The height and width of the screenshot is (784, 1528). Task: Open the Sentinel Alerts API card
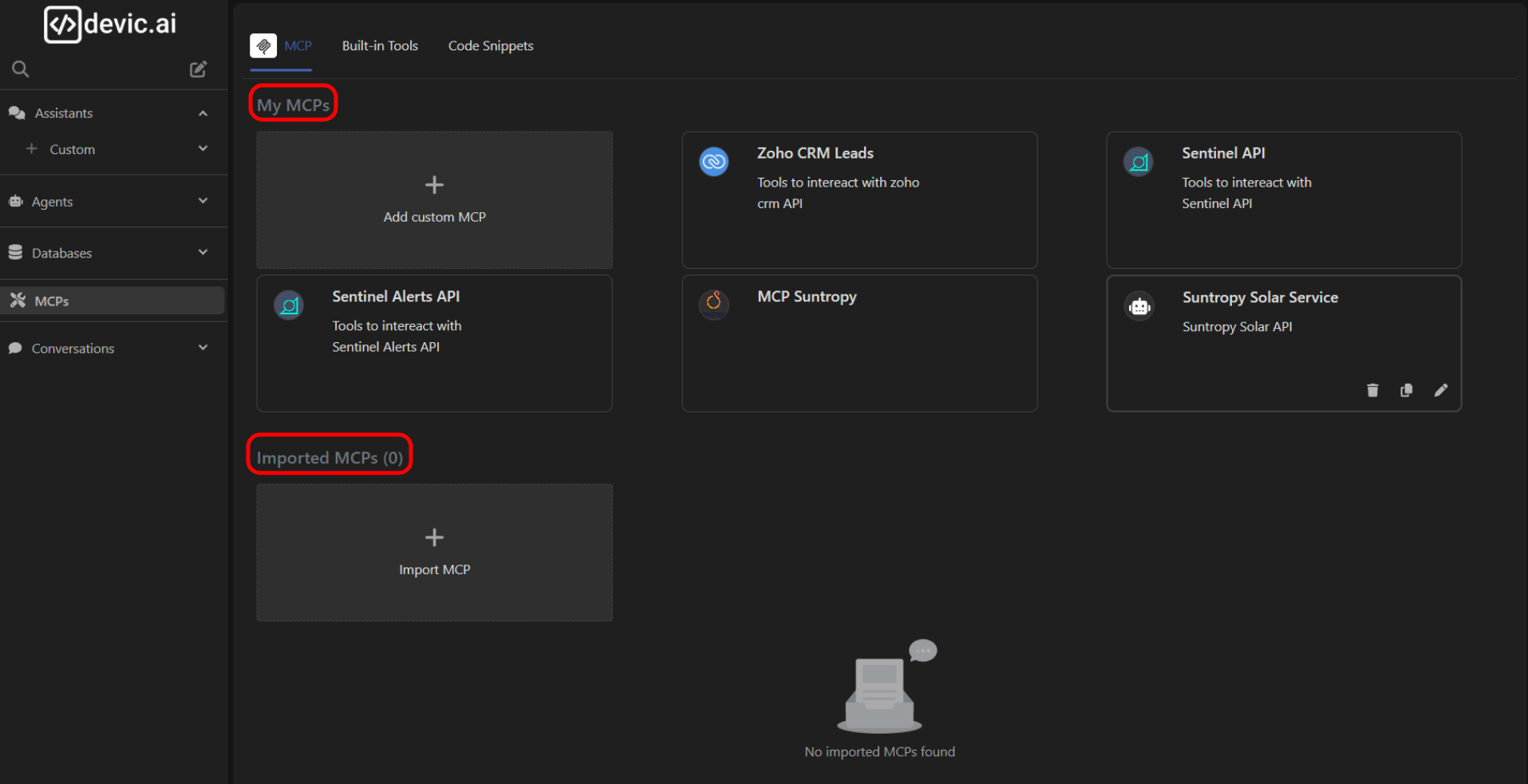pos(434,344)
